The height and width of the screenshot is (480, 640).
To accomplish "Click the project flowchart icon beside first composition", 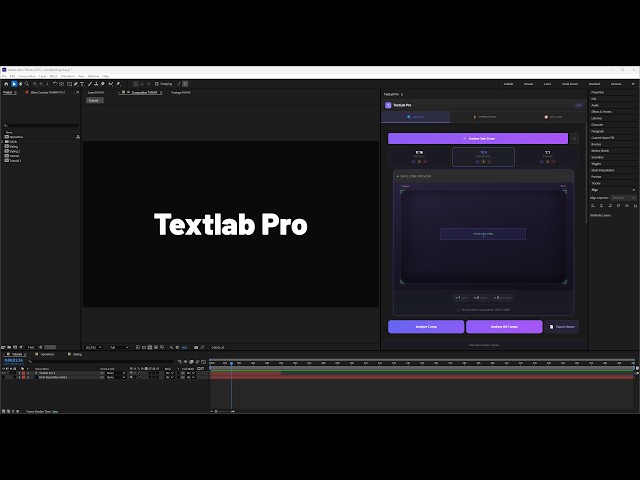I will 78,137.
